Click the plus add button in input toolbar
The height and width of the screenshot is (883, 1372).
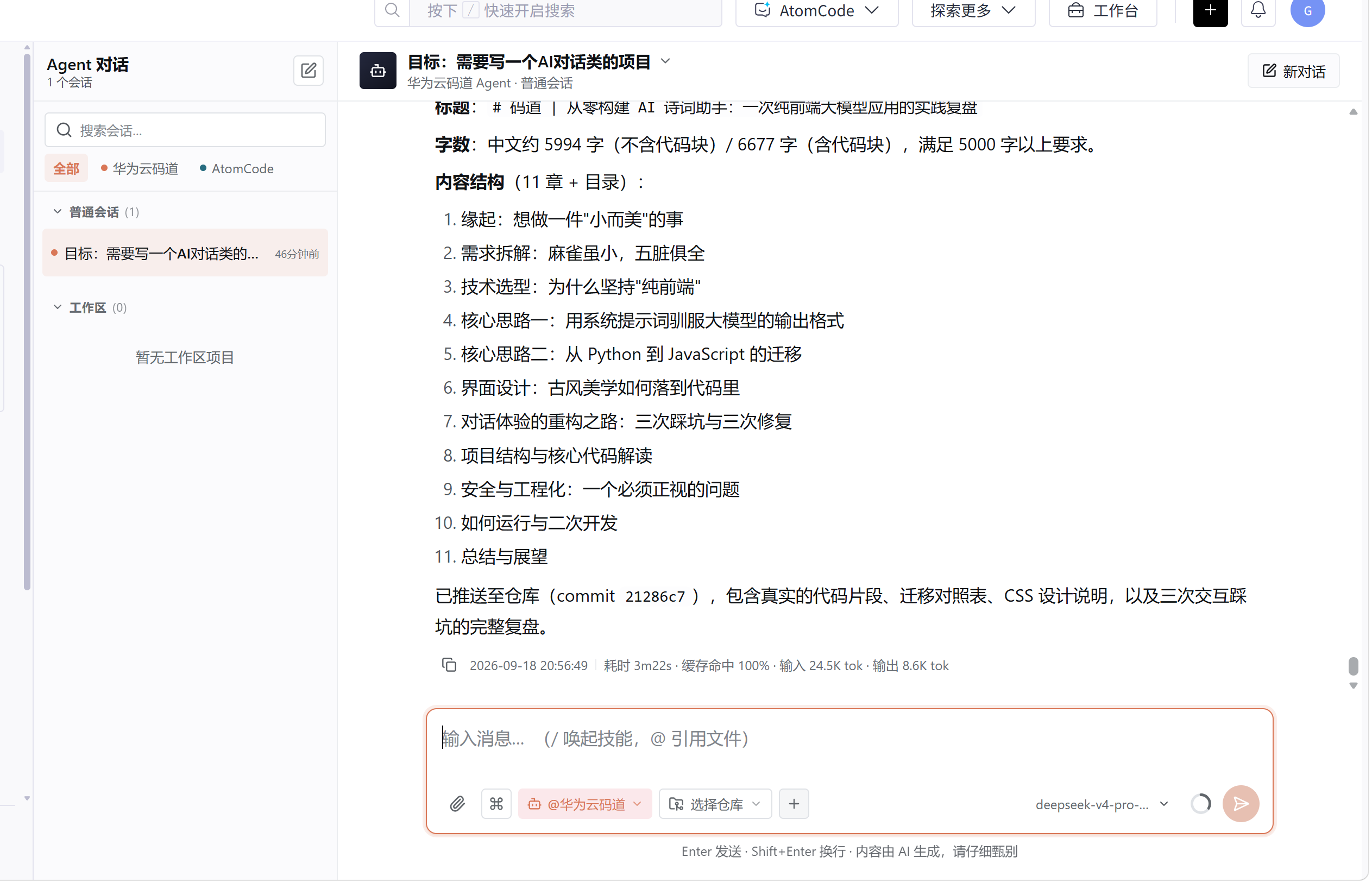[795, 805]
